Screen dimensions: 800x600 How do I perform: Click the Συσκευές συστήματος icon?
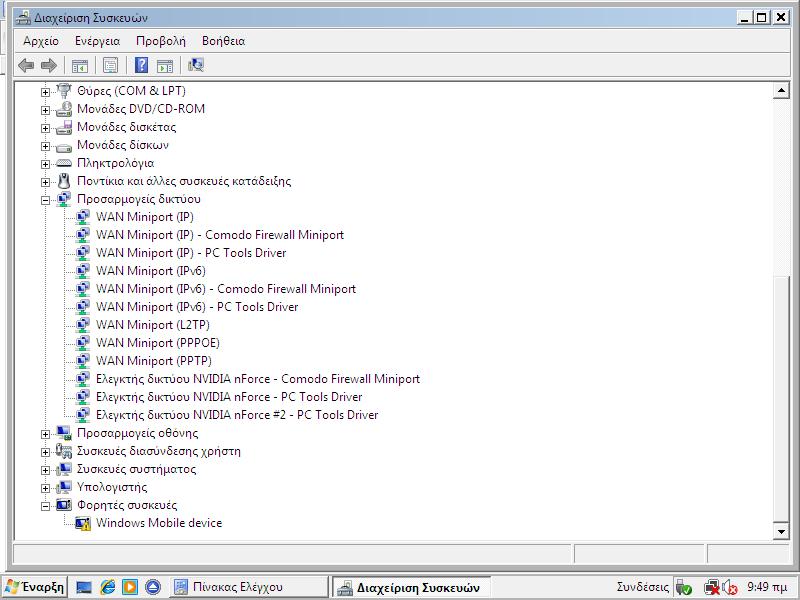click(64, 469)
